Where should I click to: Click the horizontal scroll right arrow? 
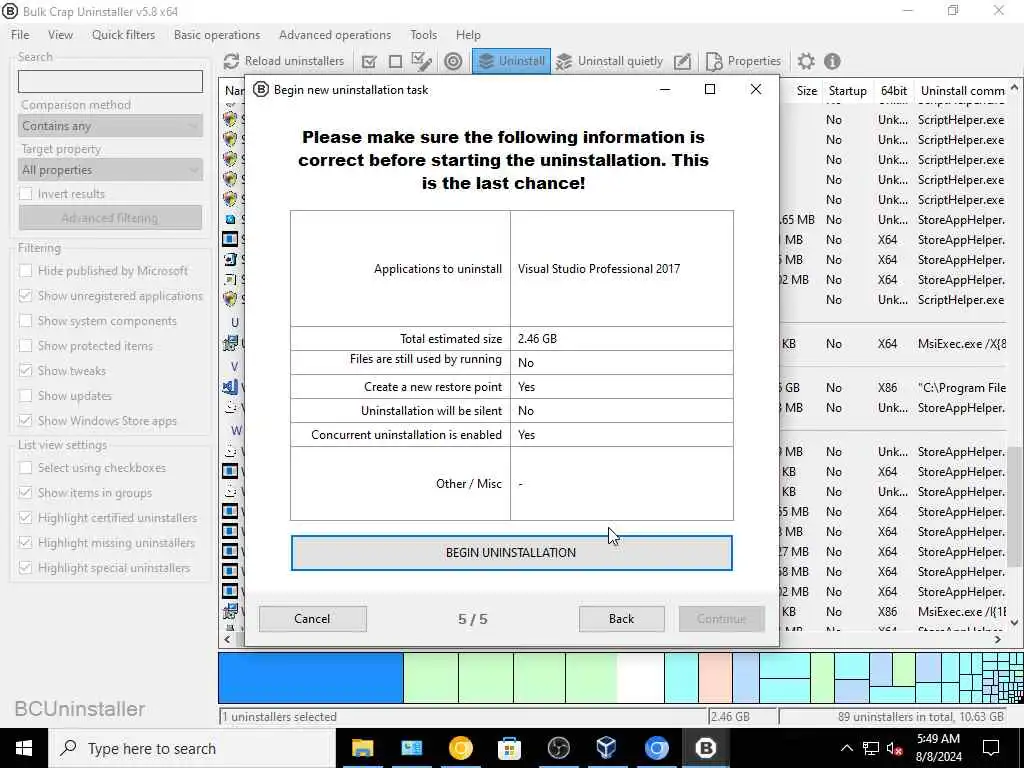coord(998,639)
